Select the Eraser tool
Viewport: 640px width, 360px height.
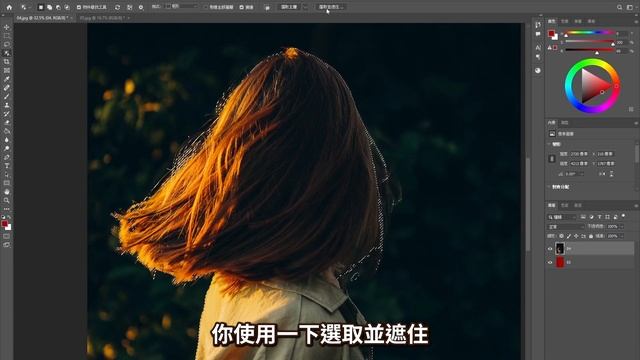click(x=7, y=122)
